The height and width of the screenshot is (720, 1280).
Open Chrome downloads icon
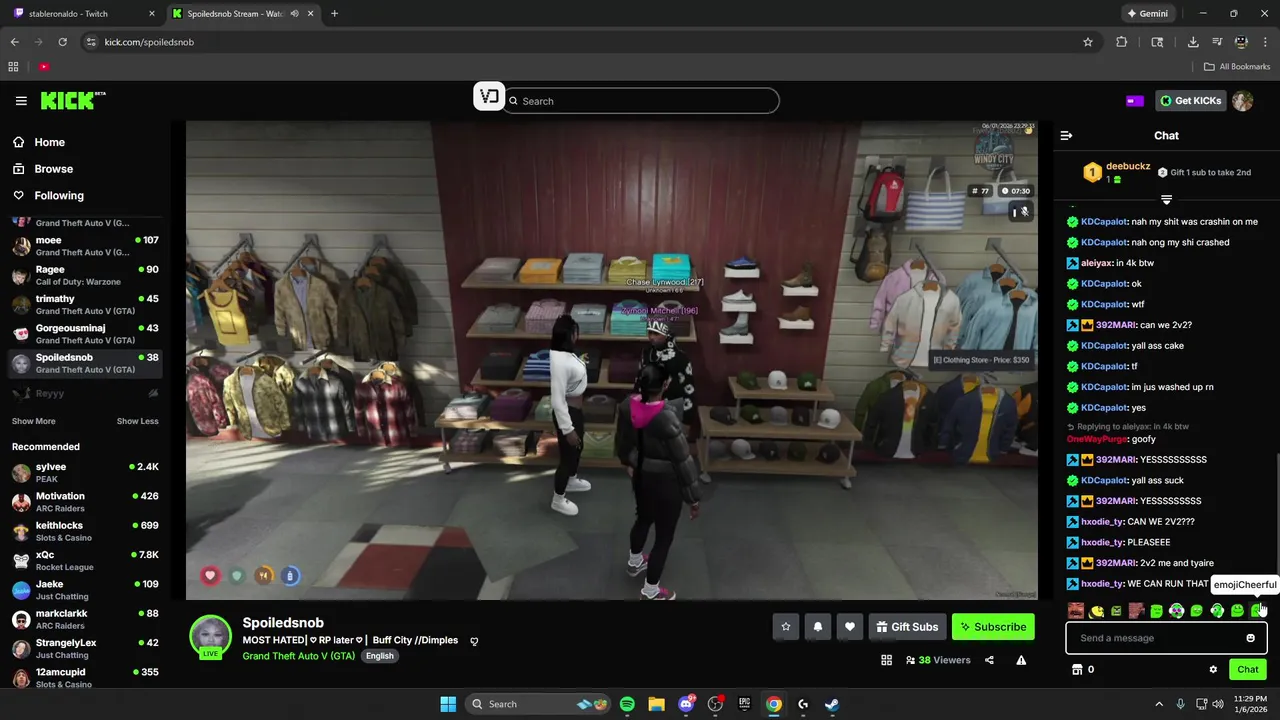pyautogui.click(x=1193, y=42)
